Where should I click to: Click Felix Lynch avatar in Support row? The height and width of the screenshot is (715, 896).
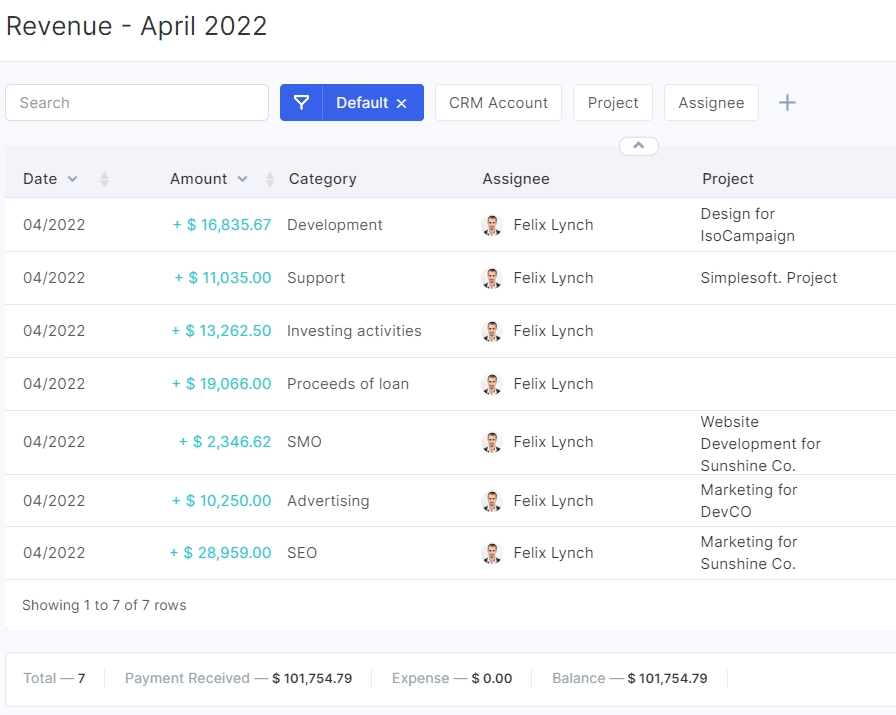pyautogui.click(x=491, y=278)
